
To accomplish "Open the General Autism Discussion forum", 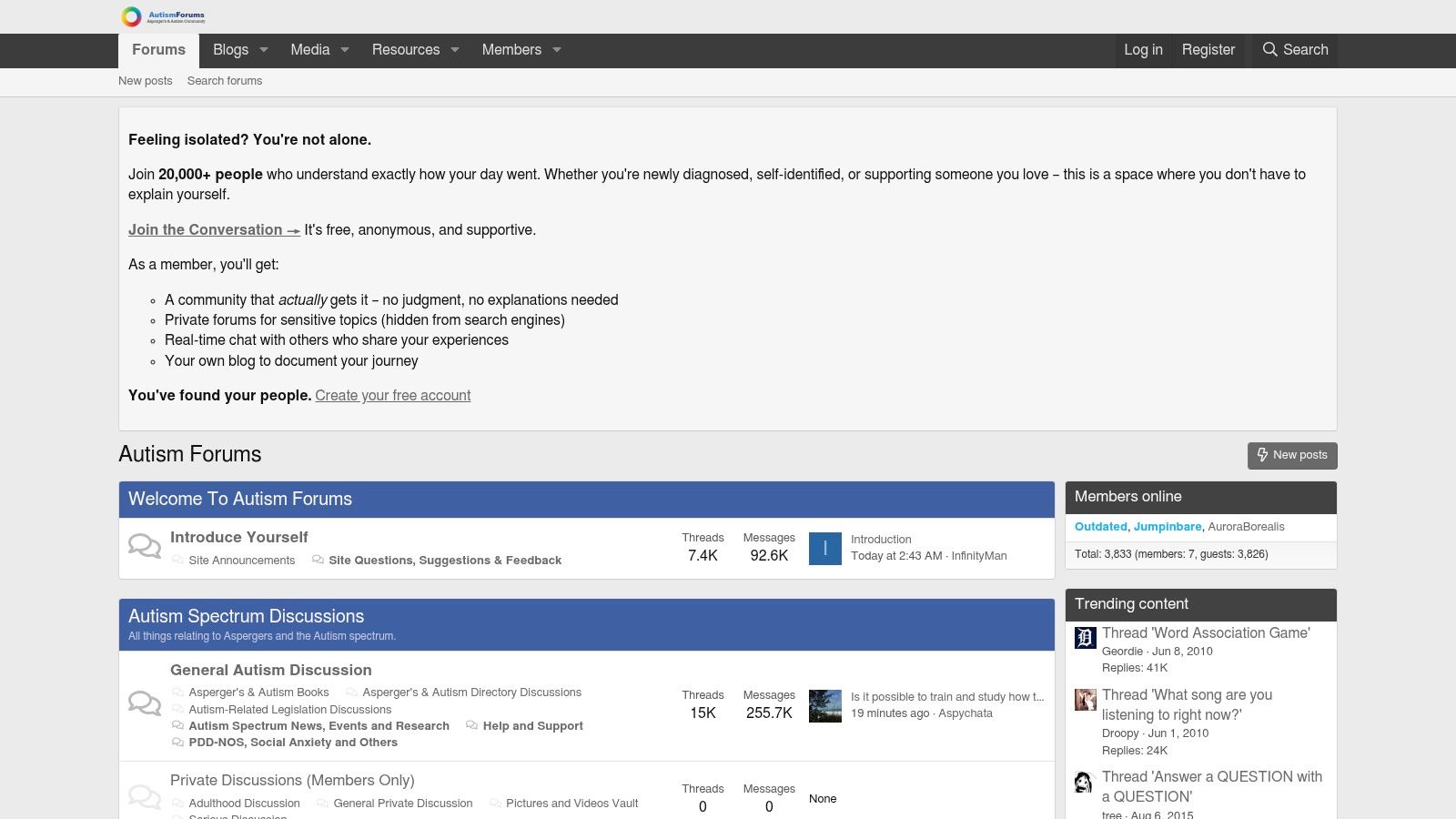I will pos(271,670).
